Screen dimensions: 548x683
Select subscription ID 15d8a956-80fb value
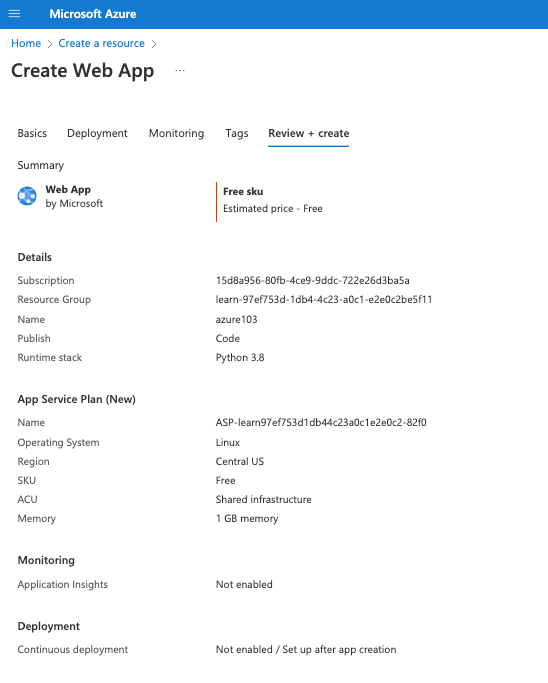(313, 281)
